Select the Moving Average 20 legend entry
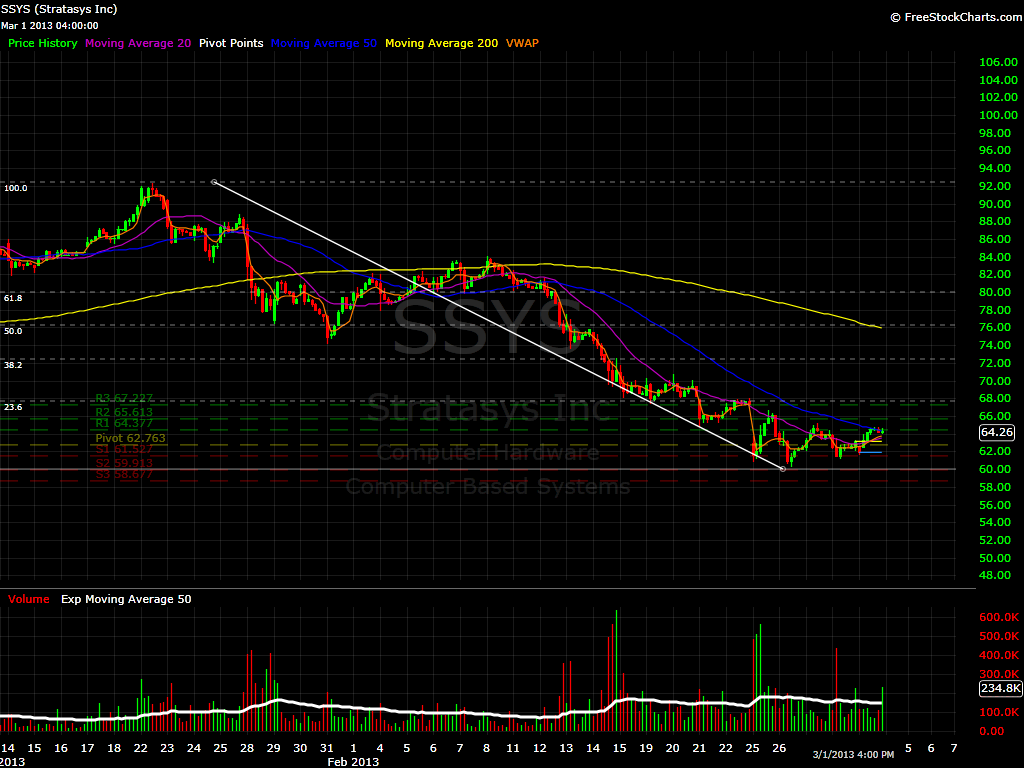 (x=138, y=43)
